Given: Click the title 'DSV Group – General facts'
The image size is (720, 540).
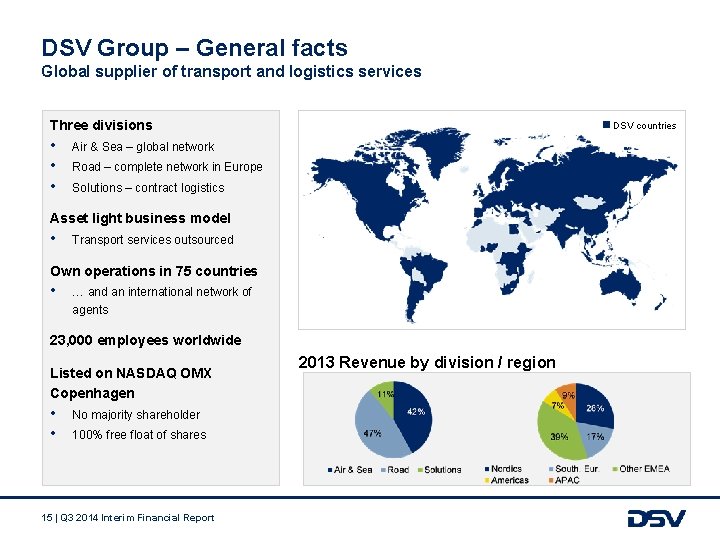Looking at the screenshot, I should (194, 47).
